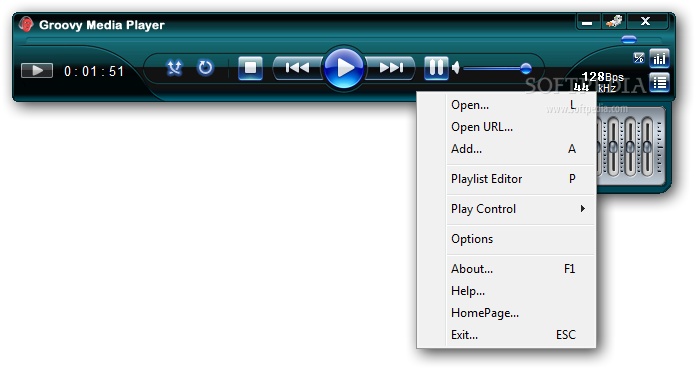Start playback with the large round Play button
The height and width of the screenshot is (369, 696).
344,68
